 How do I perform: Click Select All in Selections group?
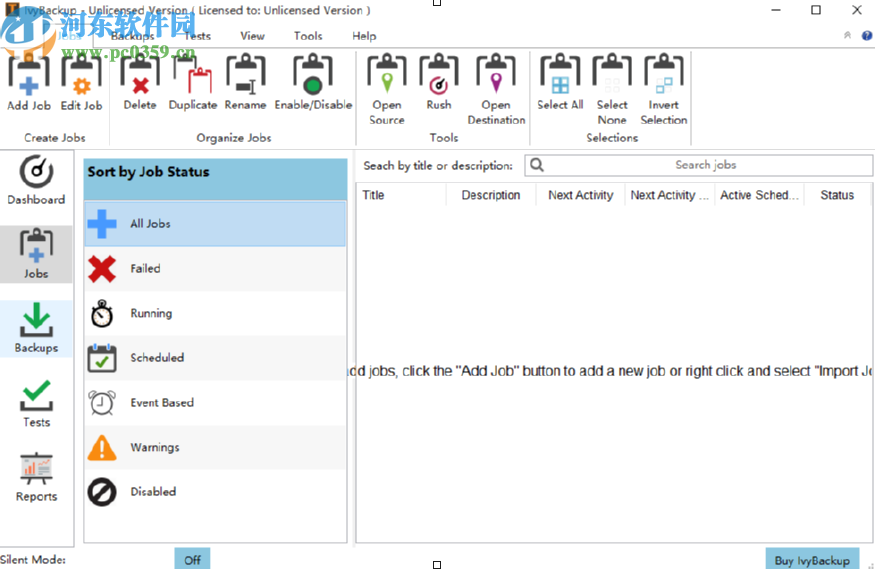(560, 82)
